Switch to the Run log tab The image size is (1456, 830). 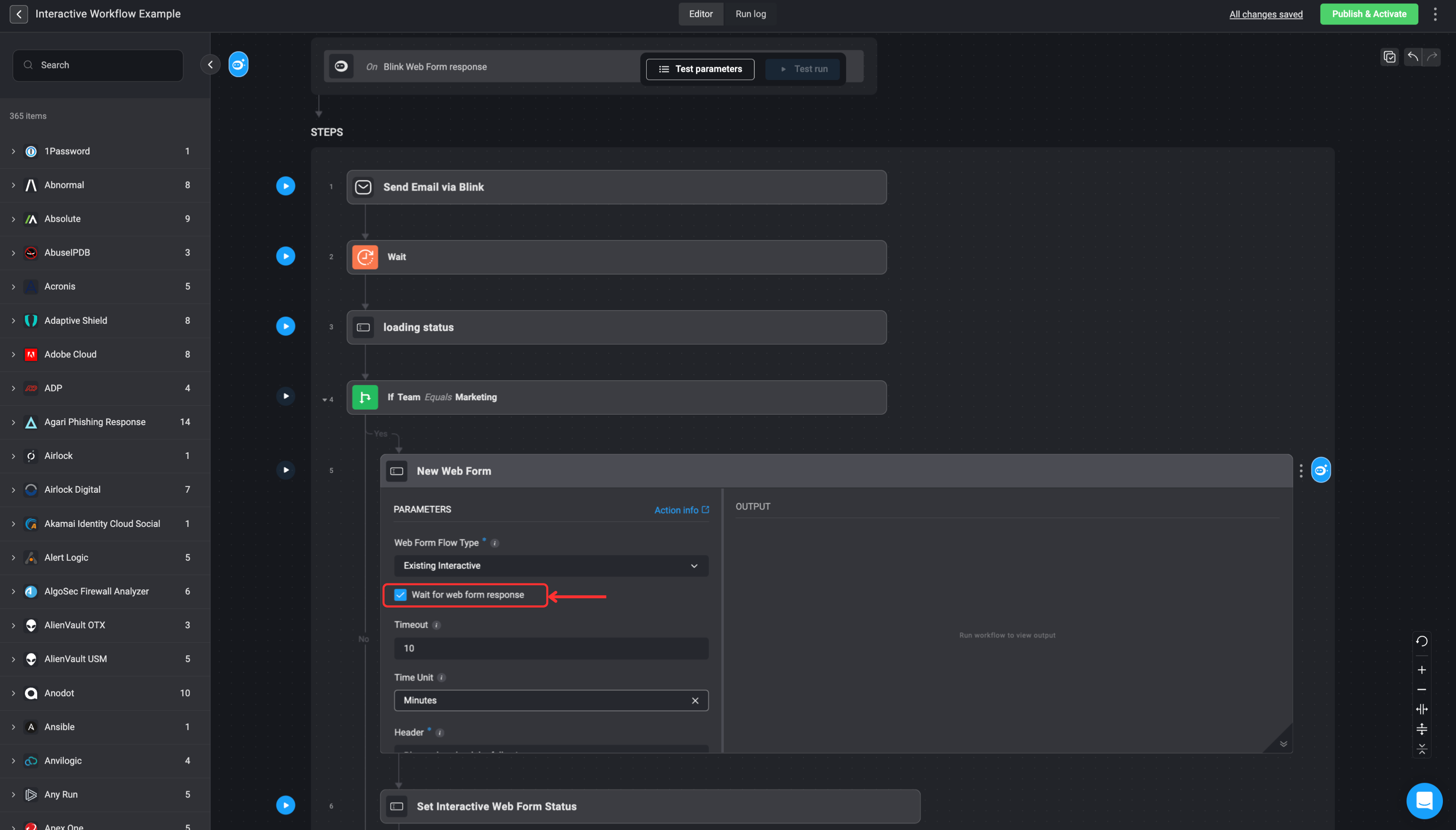pos(751,14)
